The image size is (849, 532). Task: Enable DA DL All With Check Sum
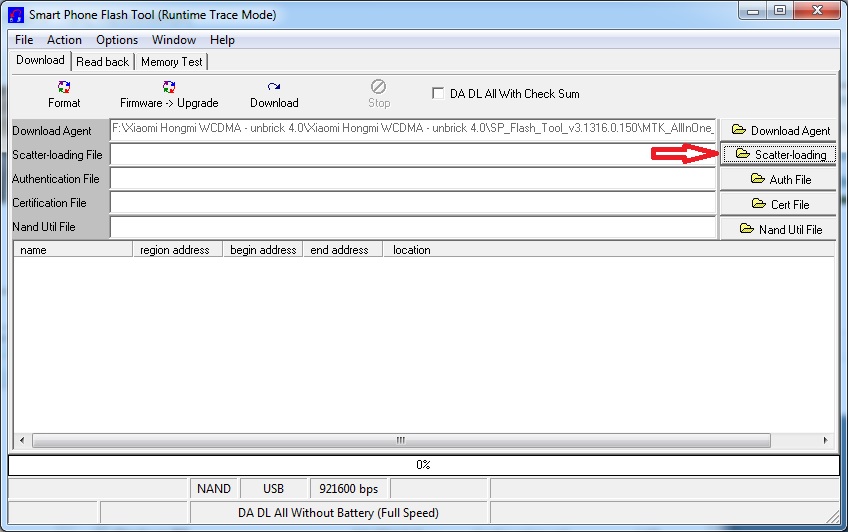pyautogui.click(x=438, y=93)
